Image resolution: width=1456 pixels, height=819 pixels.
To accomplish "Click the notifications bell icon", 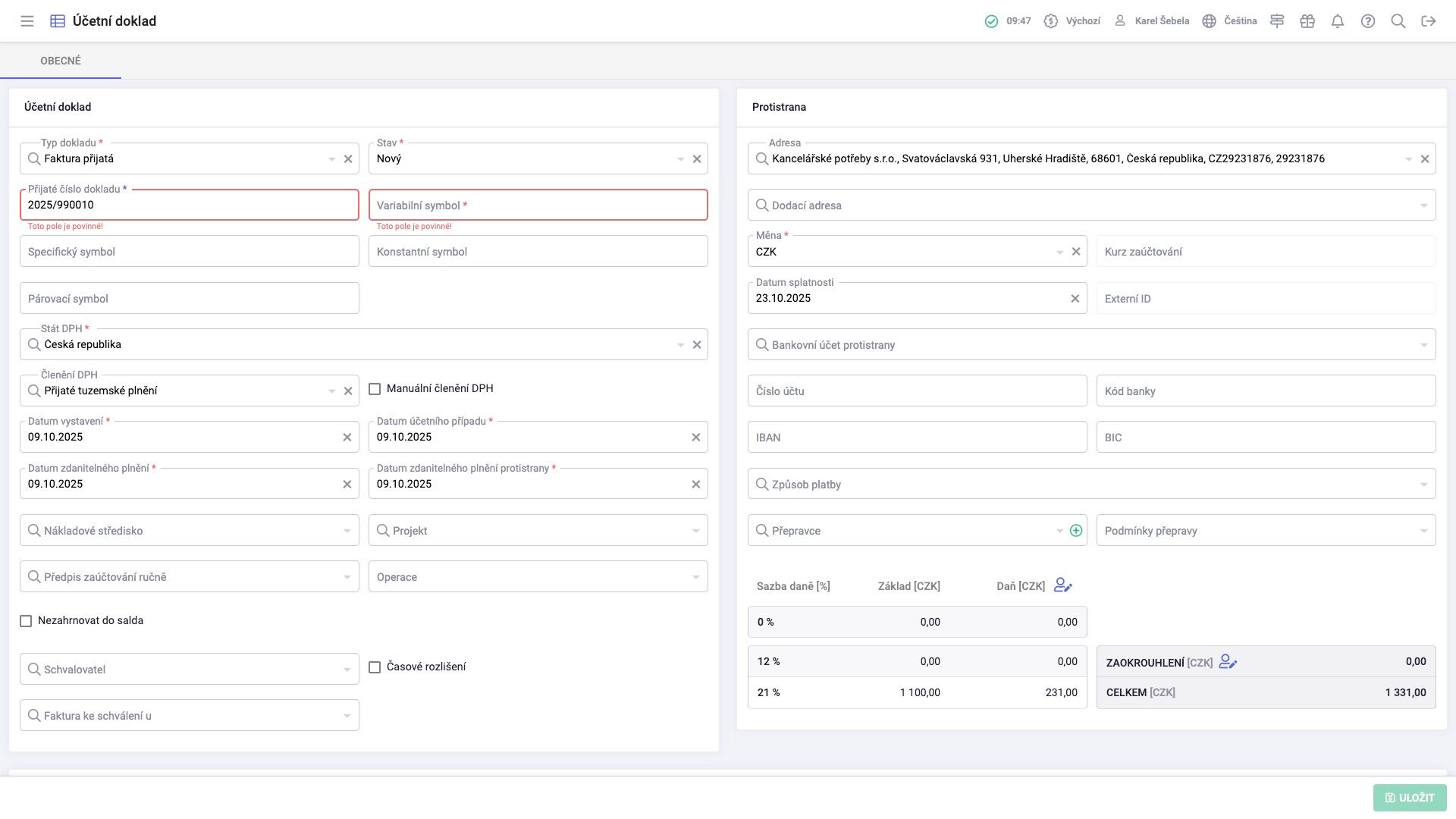I will coord(1338,21).
